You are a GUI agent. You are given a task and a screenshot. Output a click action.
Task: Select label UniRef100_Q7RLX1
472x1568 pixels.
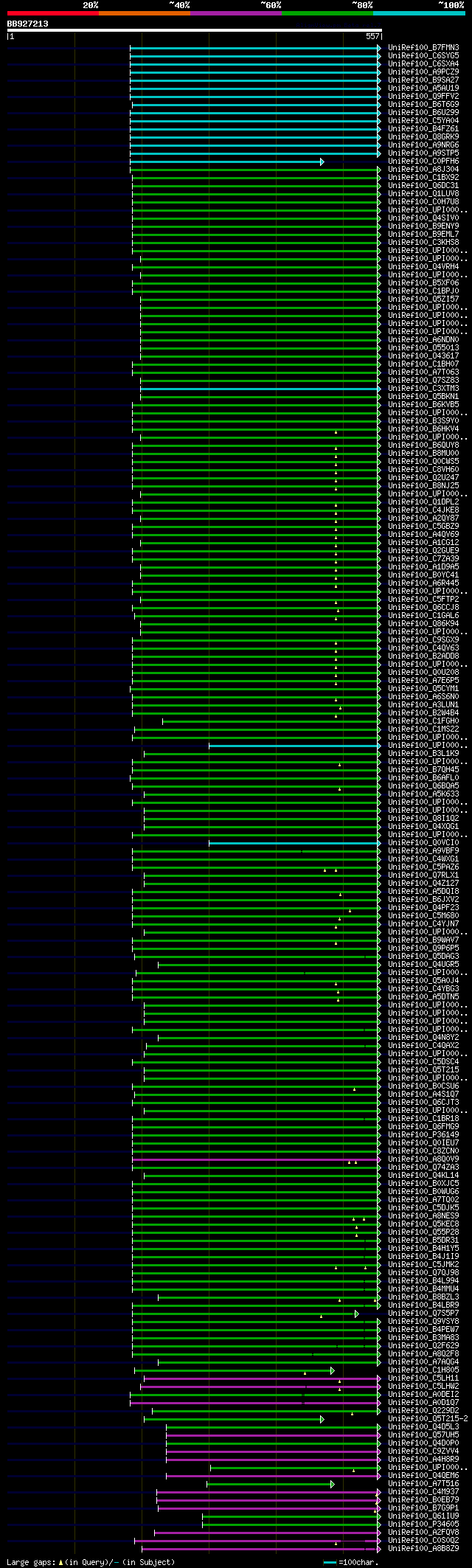pos(423,875)
